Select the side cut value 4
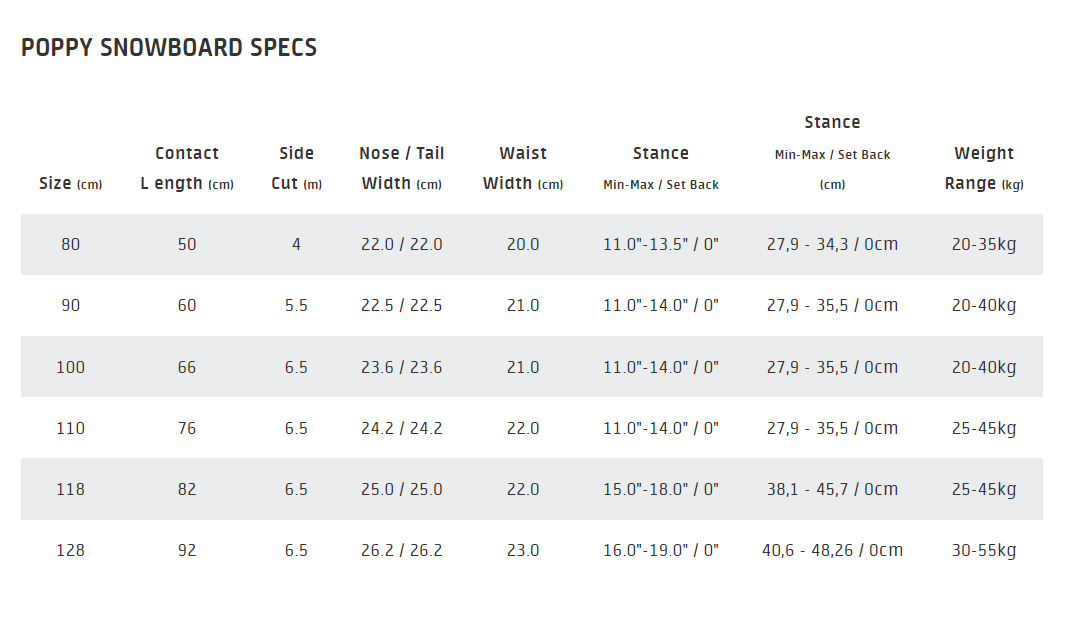The height and width of the screenshot is (618, 1067). click(x=297, y=244)
